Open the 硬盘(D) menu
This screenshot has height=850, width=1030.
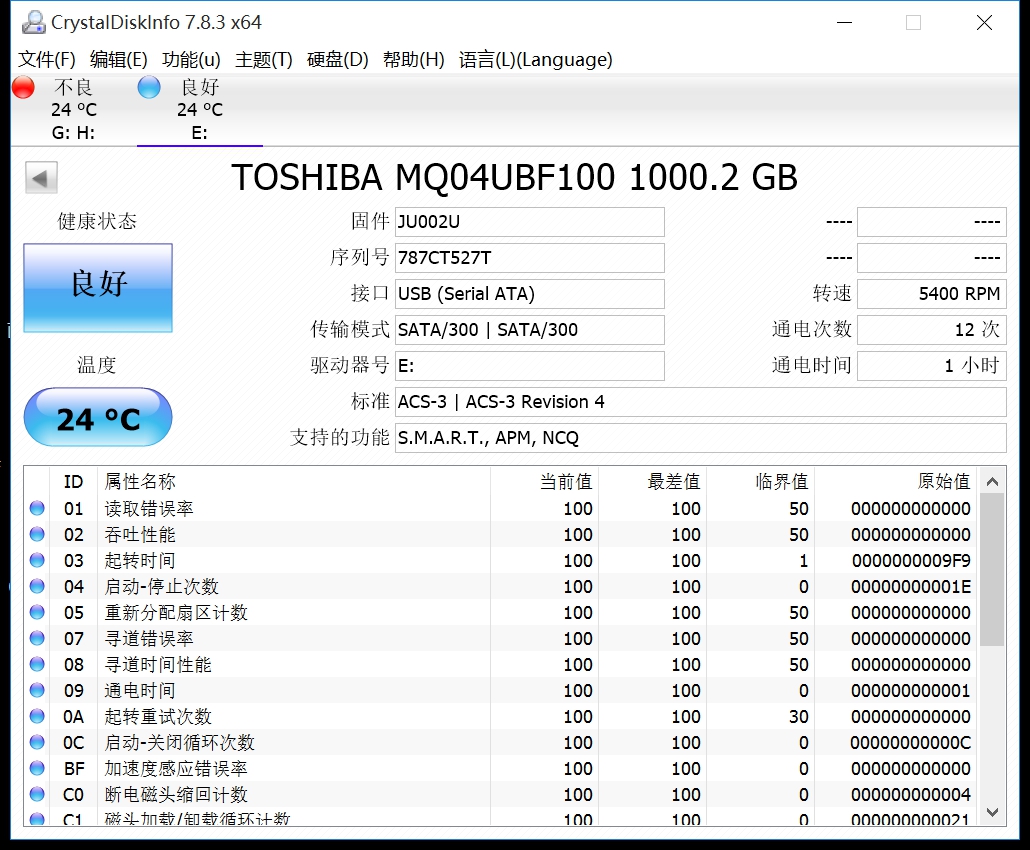tap(338, 60)
